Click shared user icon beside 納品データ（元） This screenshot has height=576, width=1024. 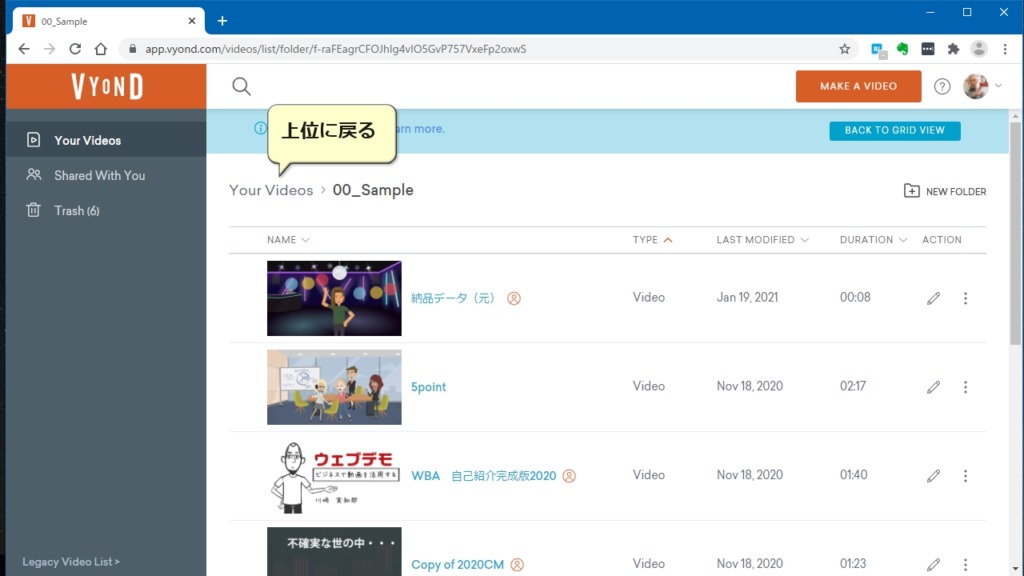[x=514, y=298]
